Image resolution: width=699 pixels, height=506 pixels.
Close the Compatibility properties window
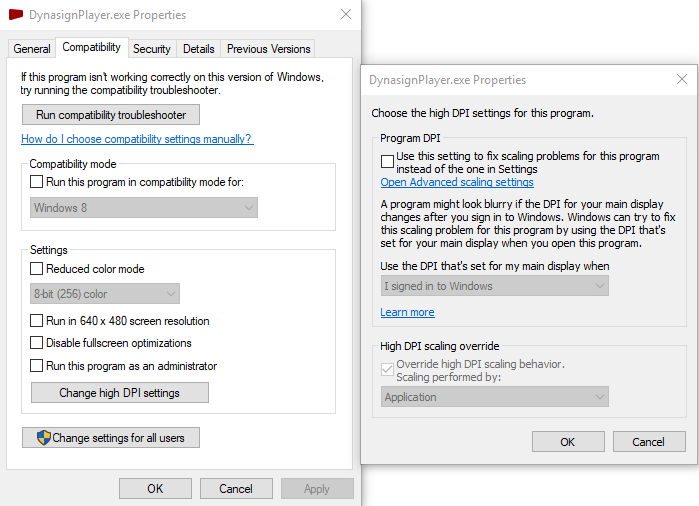[x=346, y=14]
